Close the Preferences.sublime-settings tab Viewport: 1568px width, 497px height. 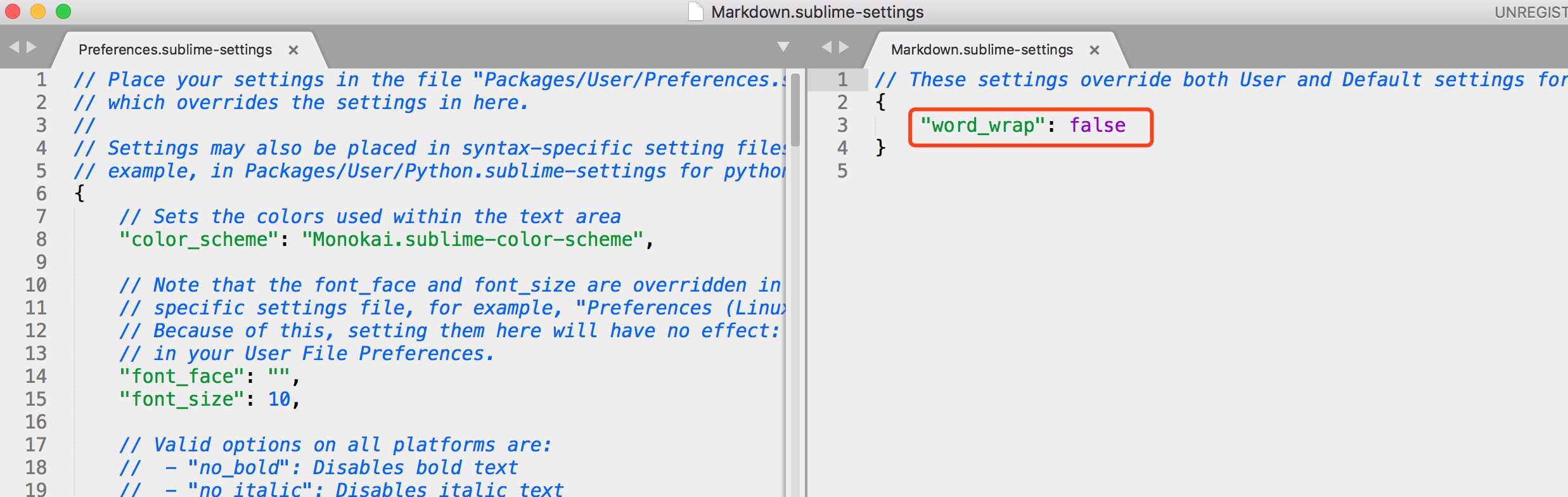click(x=293, y=50)
